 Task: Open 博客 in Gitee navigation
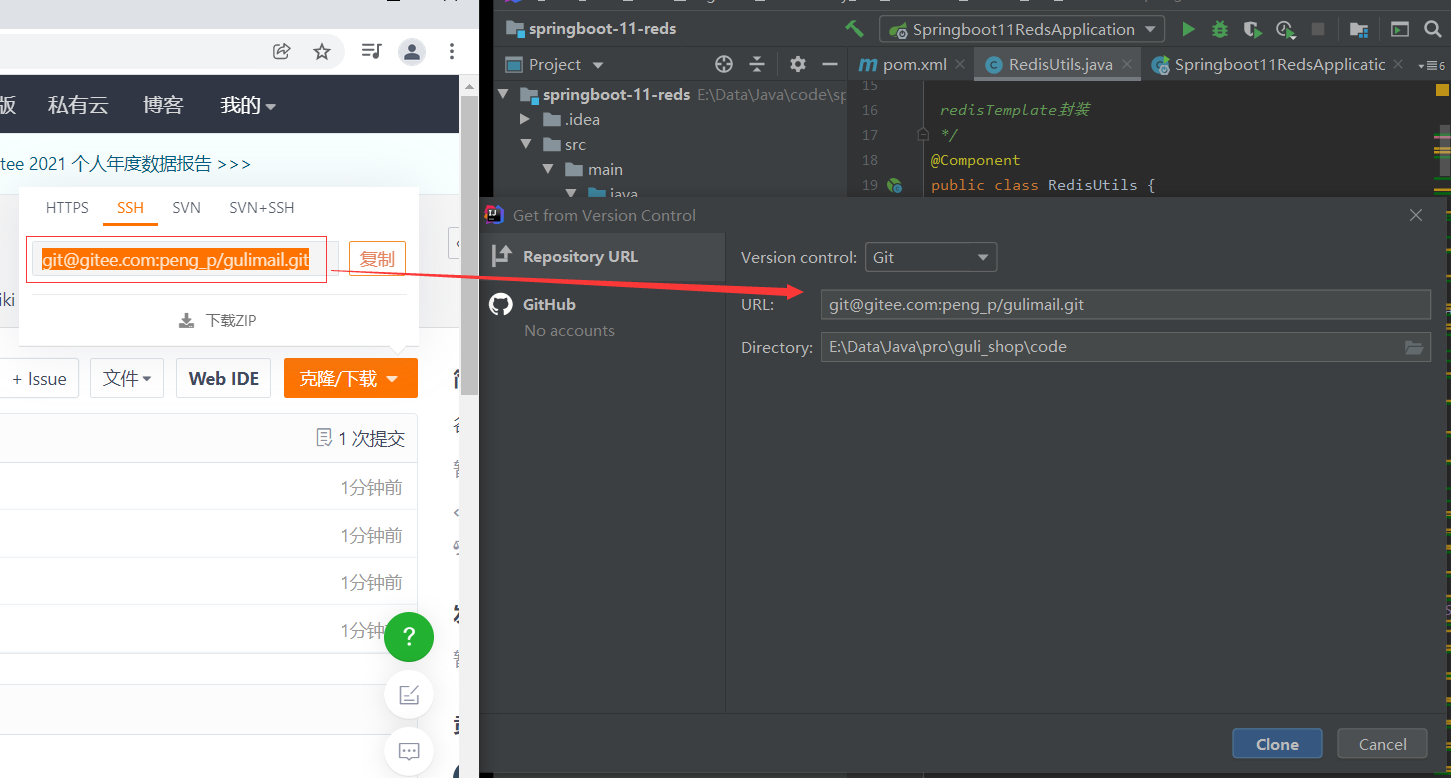coord(163,104)
